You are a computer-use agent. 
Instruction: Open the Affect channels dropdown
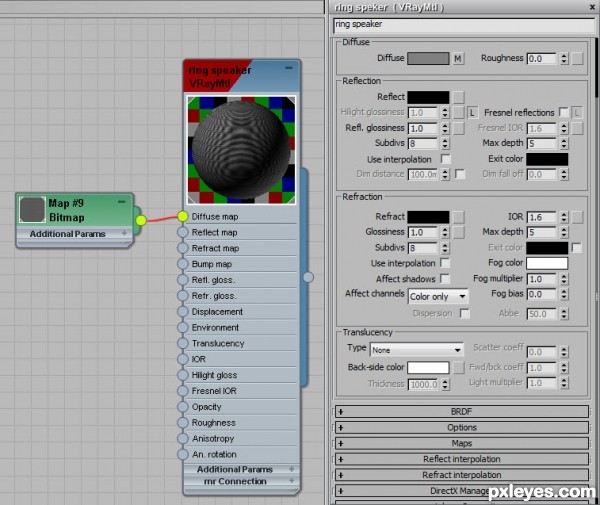tap(438, 296)
